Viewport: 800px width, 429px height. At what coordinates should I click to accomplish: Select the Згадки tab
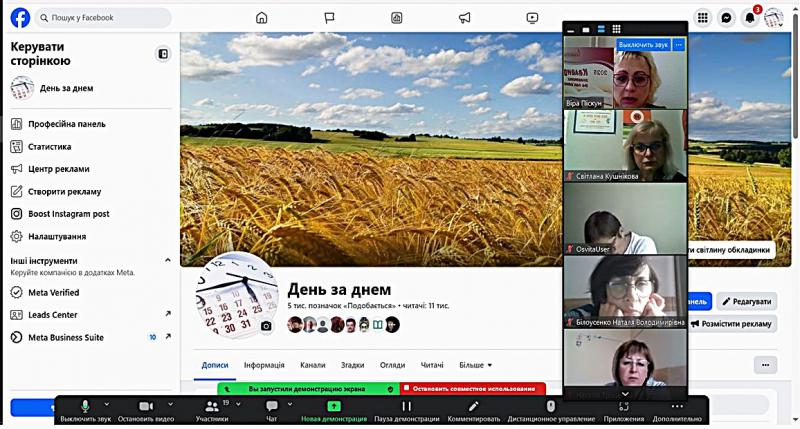(x=352, y=365)
